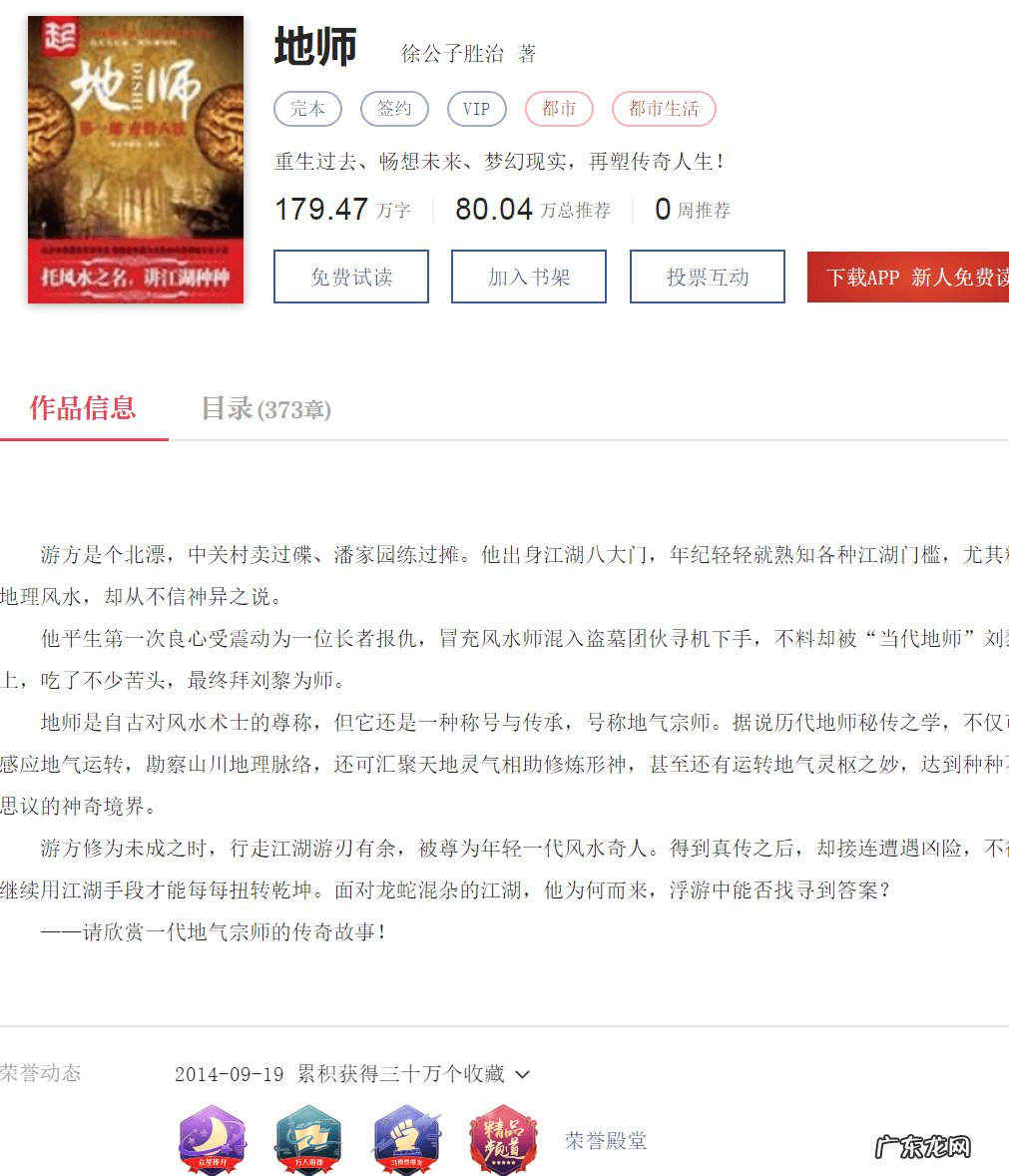Click the 签约 tag
Screen dimensions: 1009x1176
point(393,109)
